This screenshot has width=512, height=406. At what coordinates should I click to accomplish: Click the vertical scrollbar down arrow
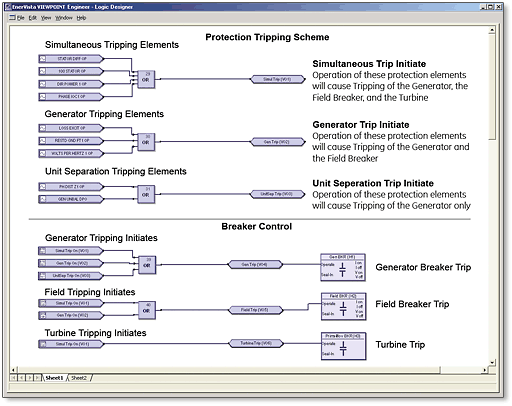(x=492, y=362)
